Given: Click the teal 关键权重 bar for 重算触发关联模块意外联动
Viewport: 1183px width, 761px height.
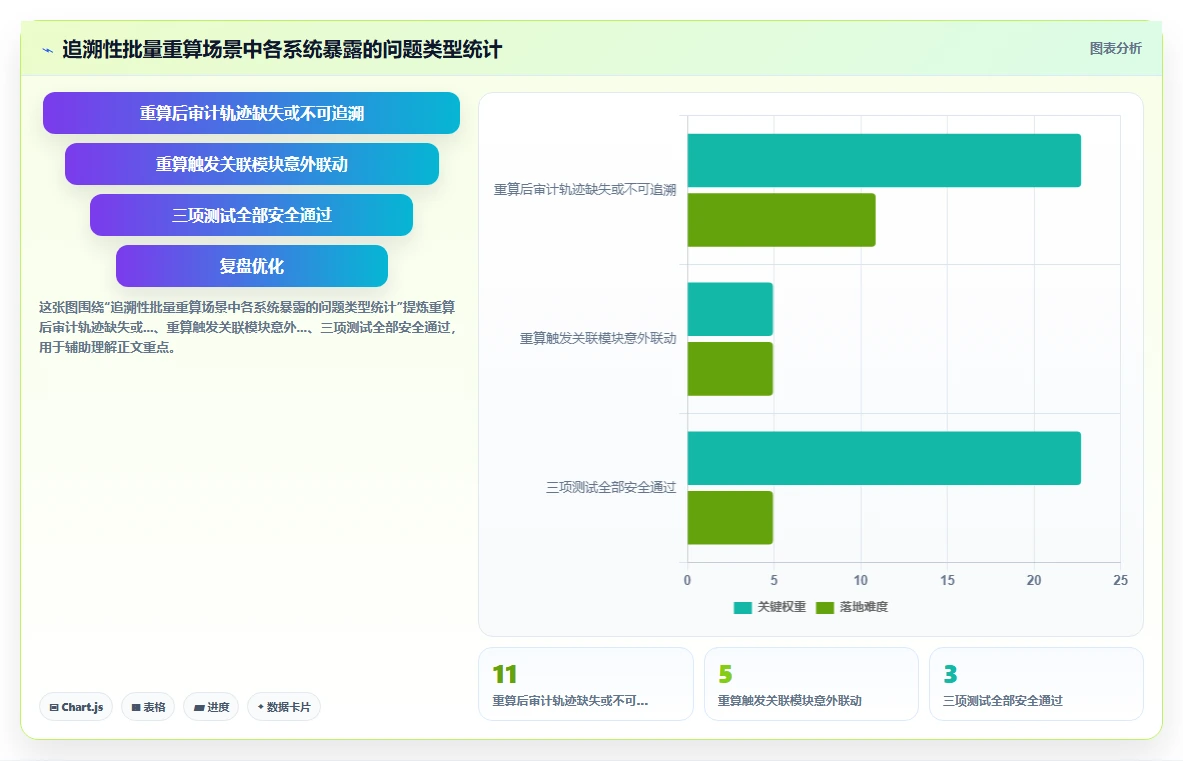Looking at the screenshot, I should point(730,309).
